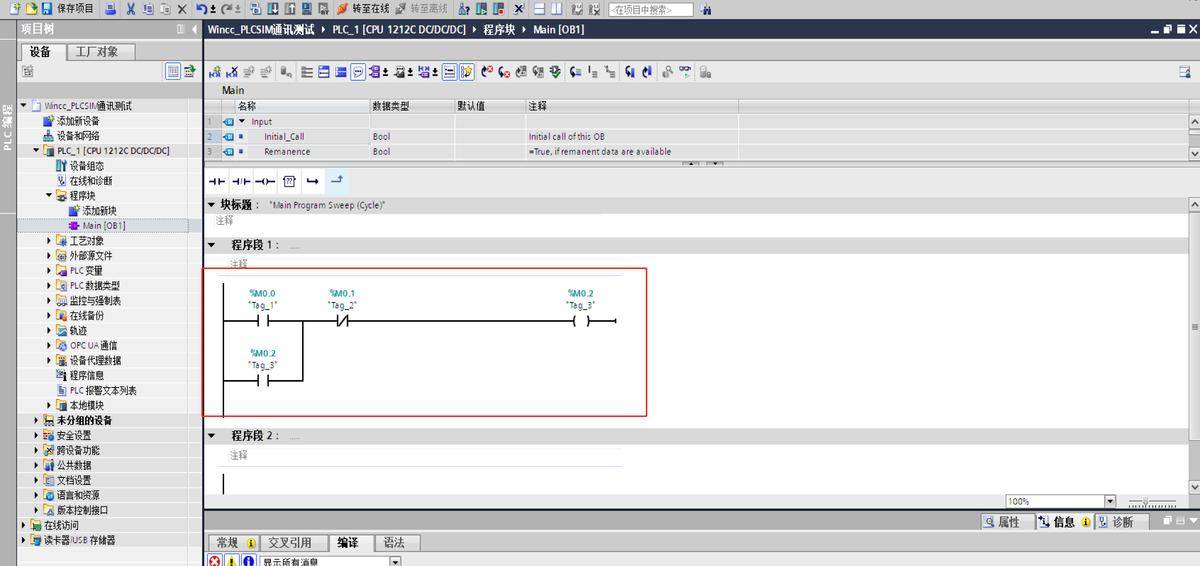Expand the 工艺对象 folder
The image size is (1200, 566).
[49, 241]
